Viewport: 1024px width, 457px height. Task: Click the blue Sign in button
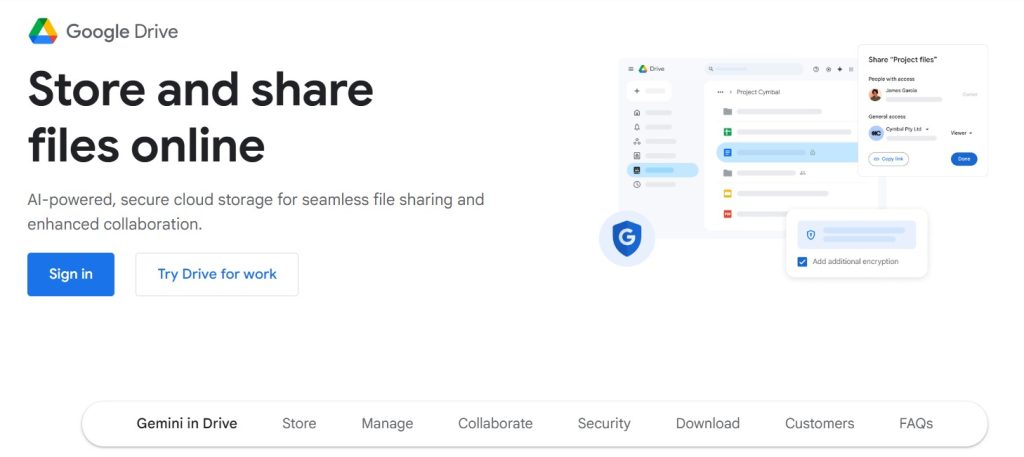coord(71,274)
